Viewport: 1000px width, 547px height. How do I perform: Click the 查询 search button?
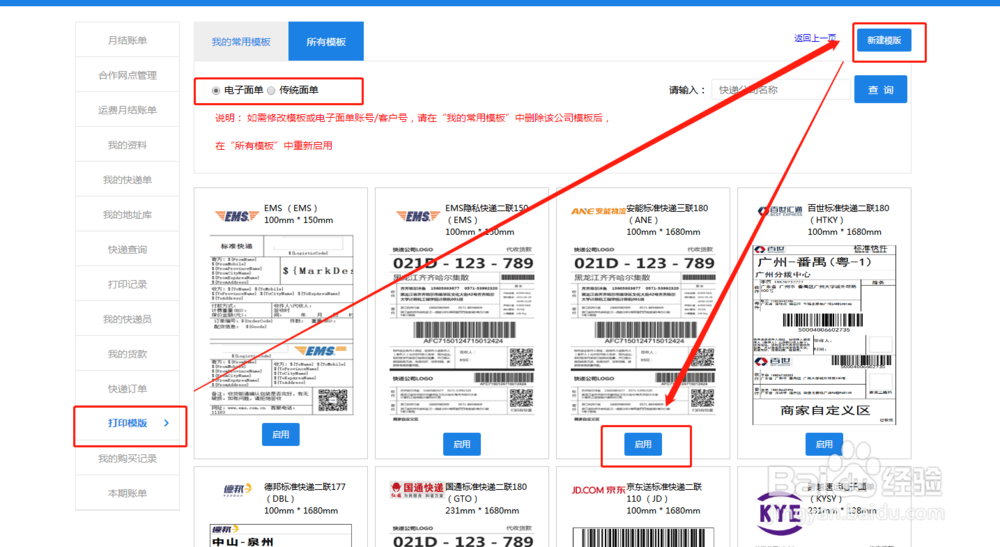881,90
